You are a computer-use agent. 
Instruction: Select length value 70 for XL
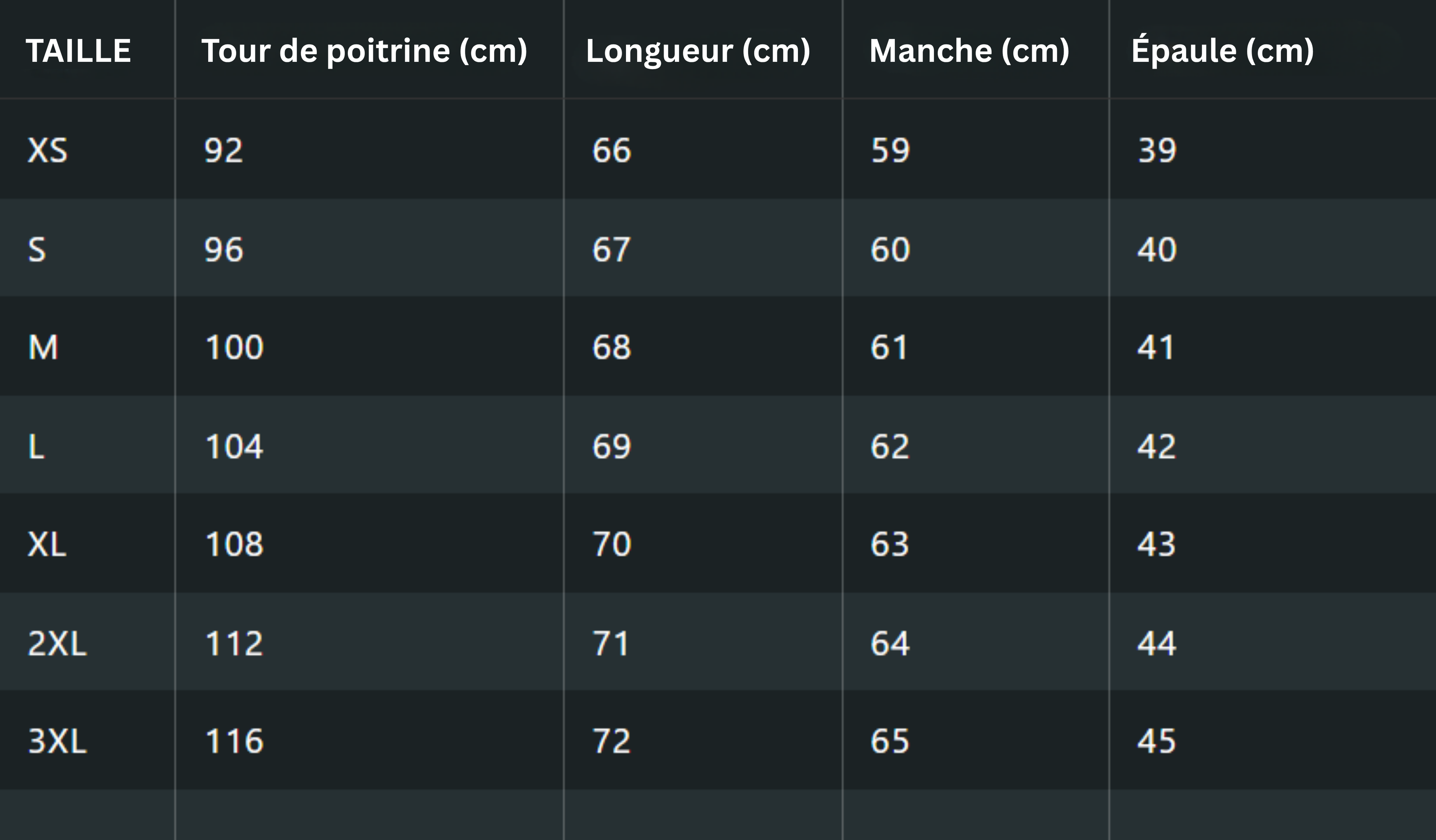click(x=612, y=544)
